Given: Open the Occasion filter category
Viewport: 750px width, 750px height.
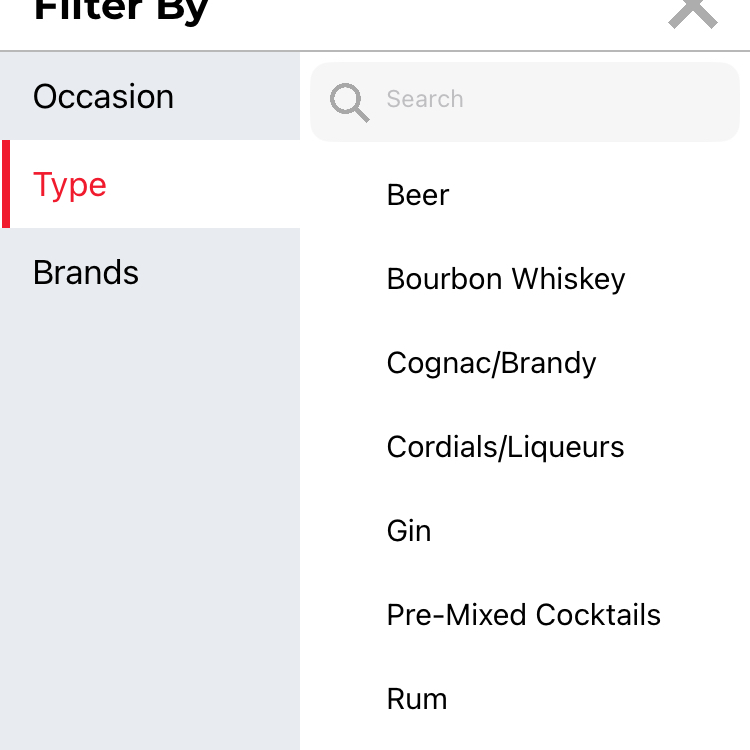Looking at the screenshot, I should pos(150,96).
